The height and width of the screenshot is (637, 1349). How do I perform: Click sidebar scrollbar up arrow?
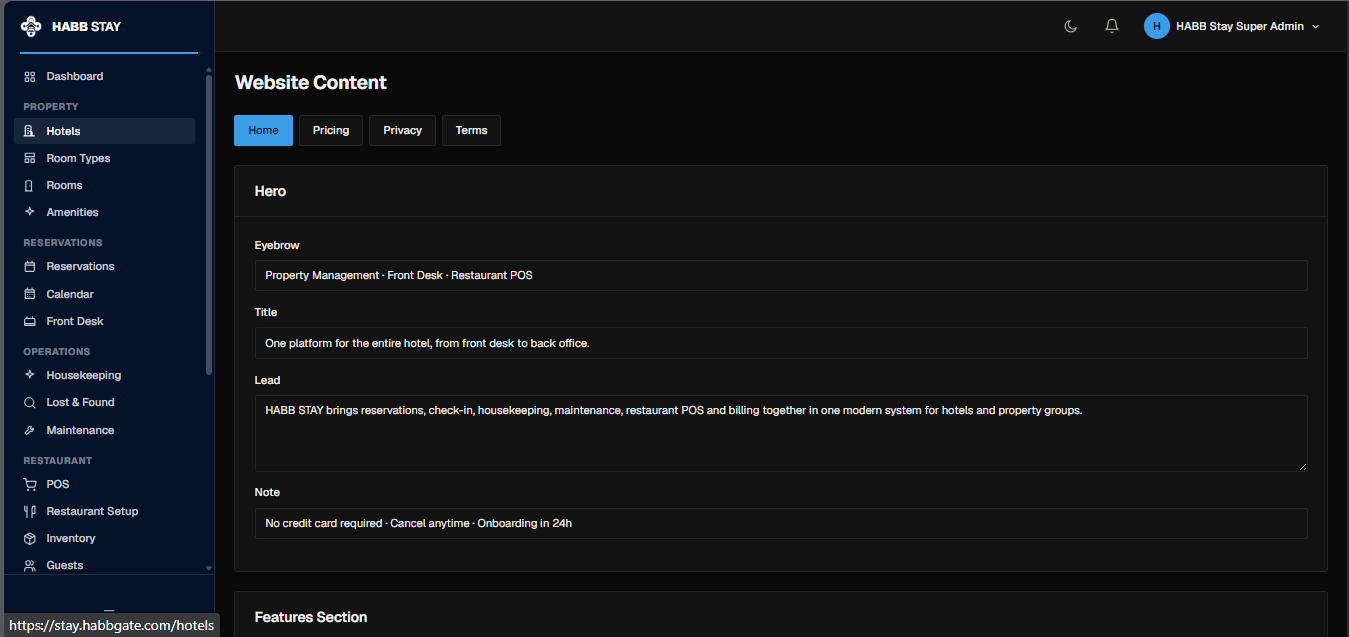[209, 70]
